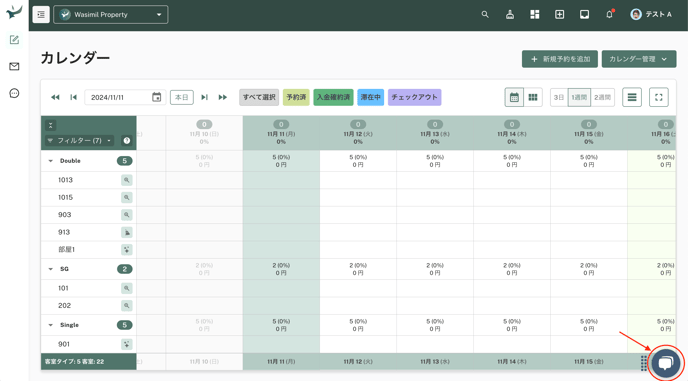Collapse the SG room type group
This screenshot has width=688, height=381.
[50, 269]
